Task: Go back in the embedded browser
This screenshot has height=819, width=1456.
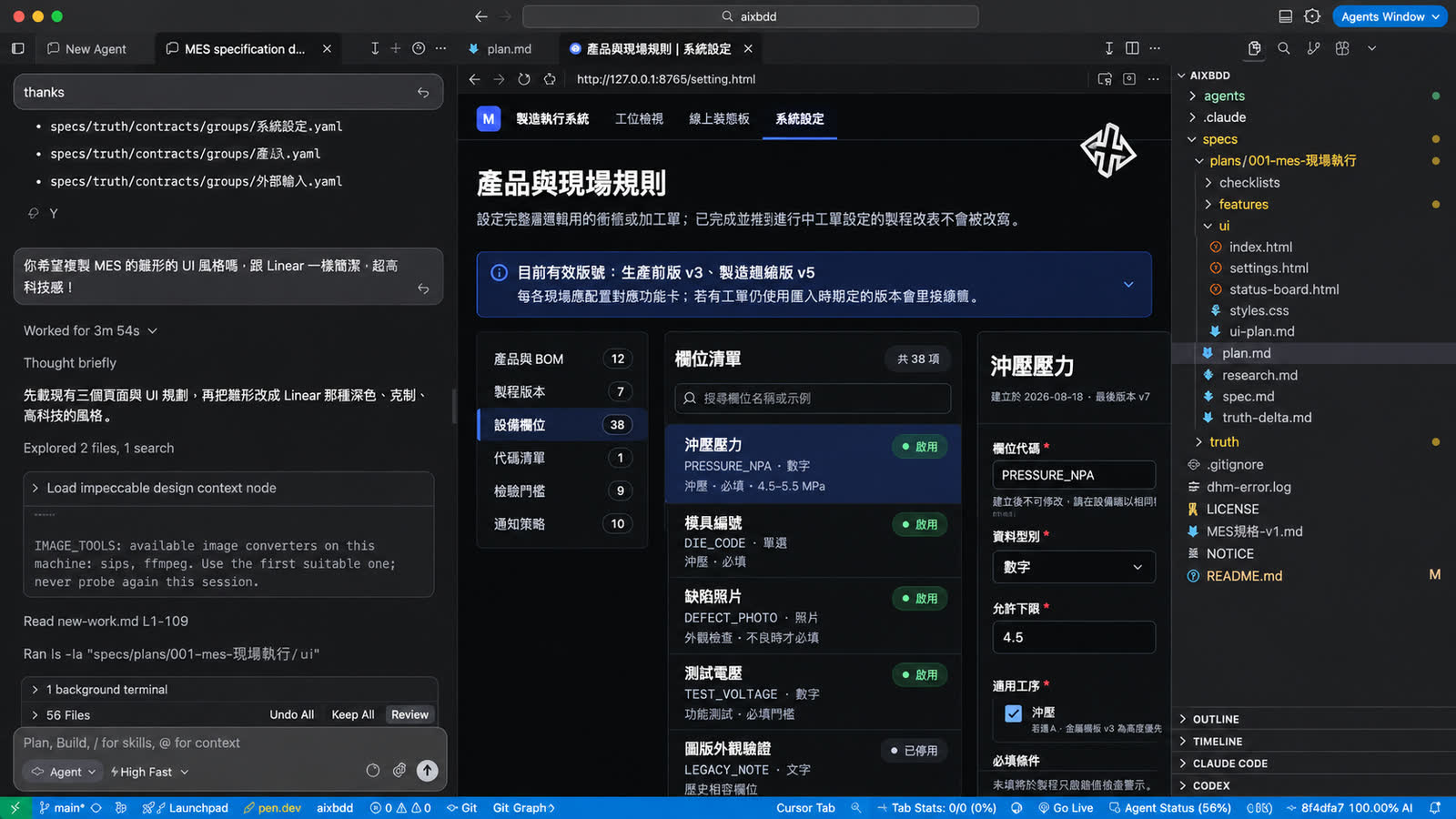Action: tap(474, 79)
